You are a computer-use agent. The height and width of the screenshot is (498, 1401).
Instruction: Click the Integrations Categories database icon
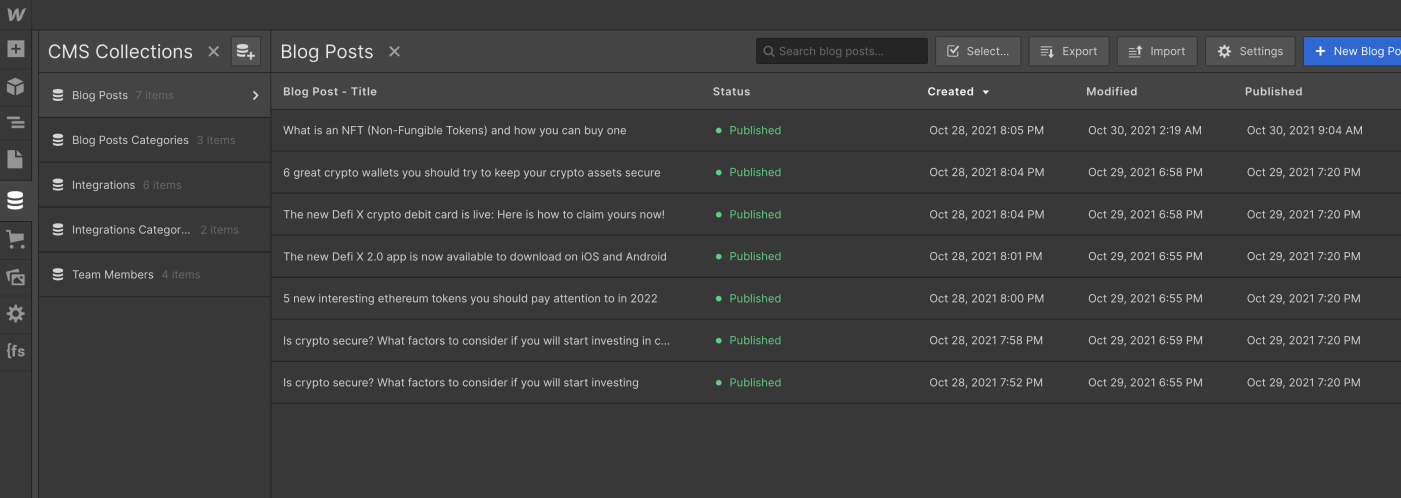point(58,230)
